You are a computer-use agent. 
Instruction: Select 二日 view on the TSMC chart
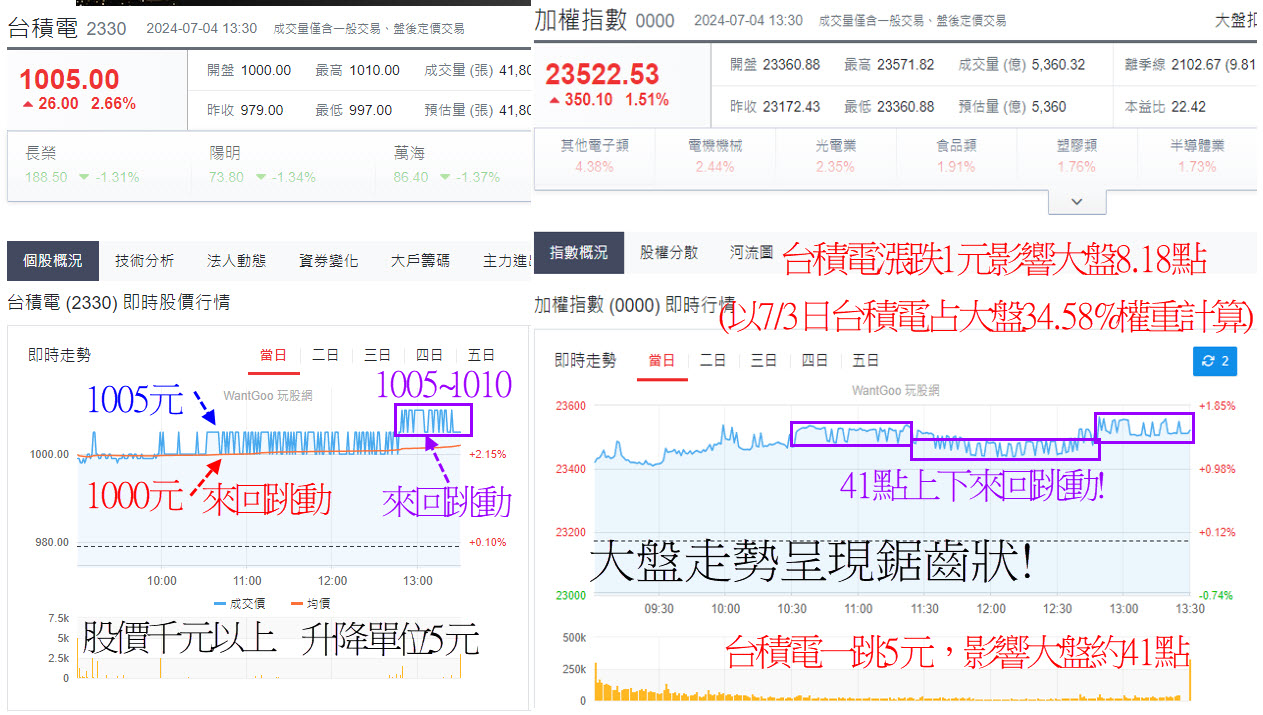pos(326,353)
